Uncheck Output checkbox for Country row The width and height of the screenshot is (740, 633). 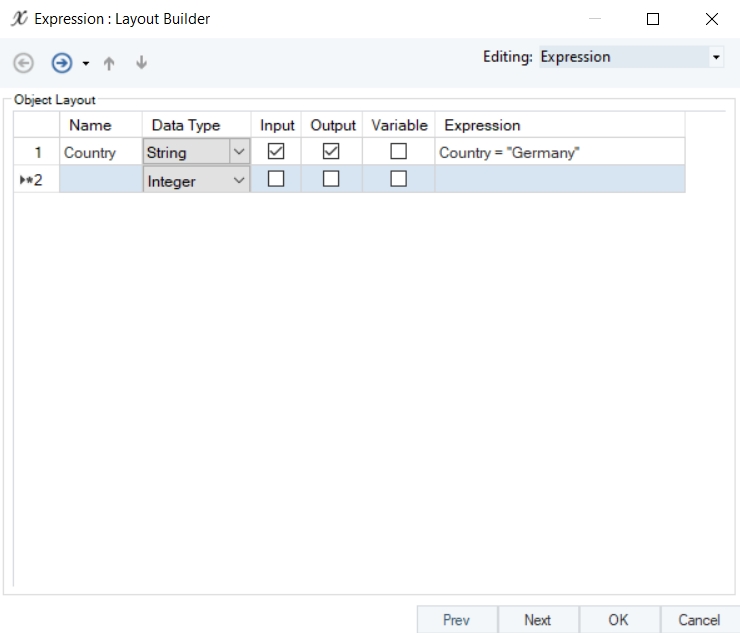(x=332, y=152)
